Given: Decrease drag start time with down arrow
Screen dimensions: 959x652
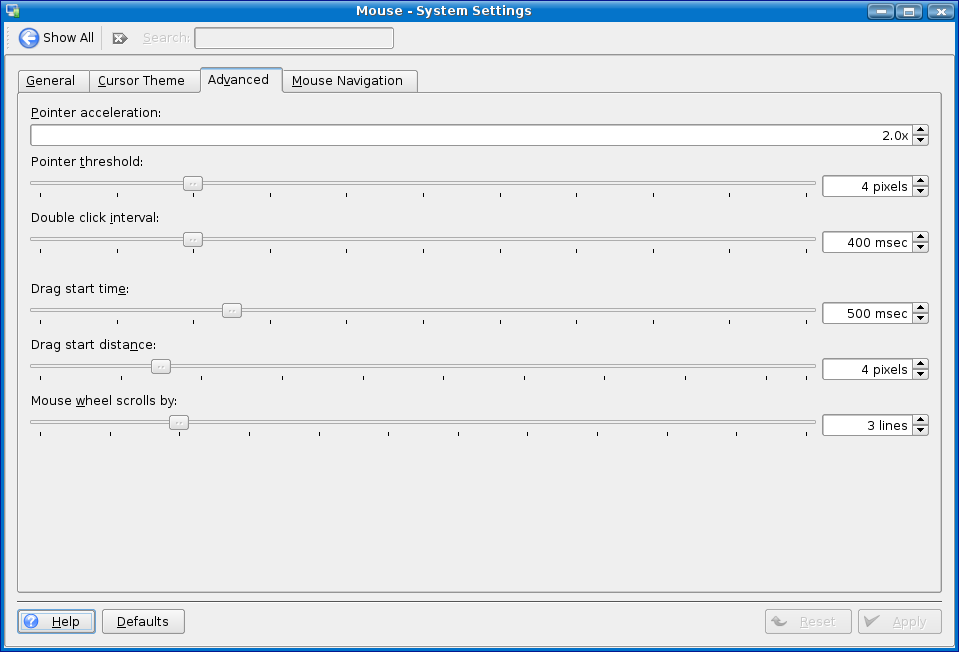Looking at the screenshot, I should [x=920, y=318].
